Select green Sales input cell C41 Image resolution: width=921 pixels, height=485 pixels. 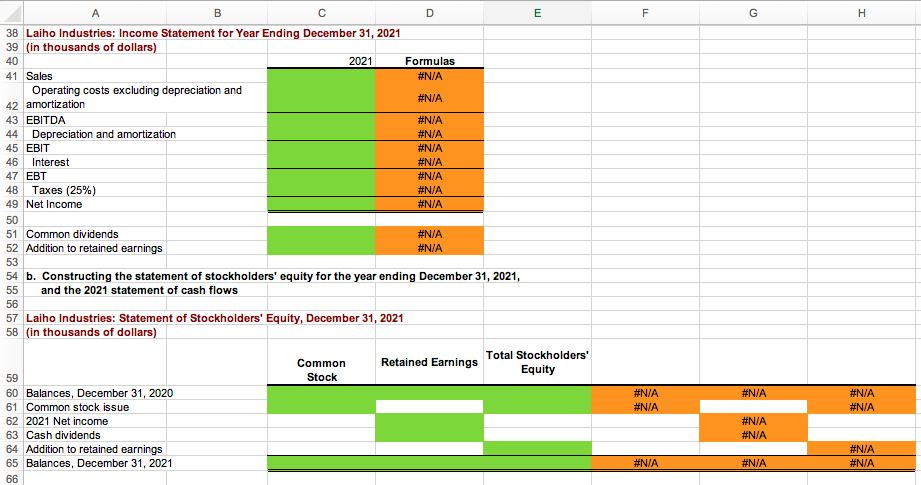coord(321,76)
